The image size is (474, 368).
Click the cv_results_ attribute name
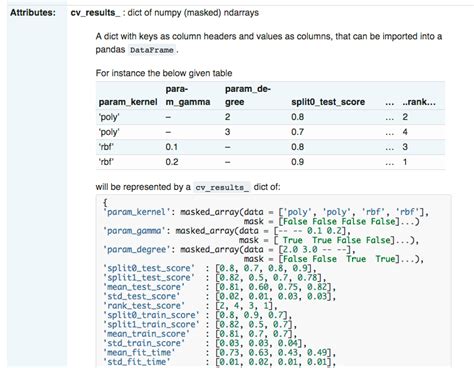click(x=95, y=13)
